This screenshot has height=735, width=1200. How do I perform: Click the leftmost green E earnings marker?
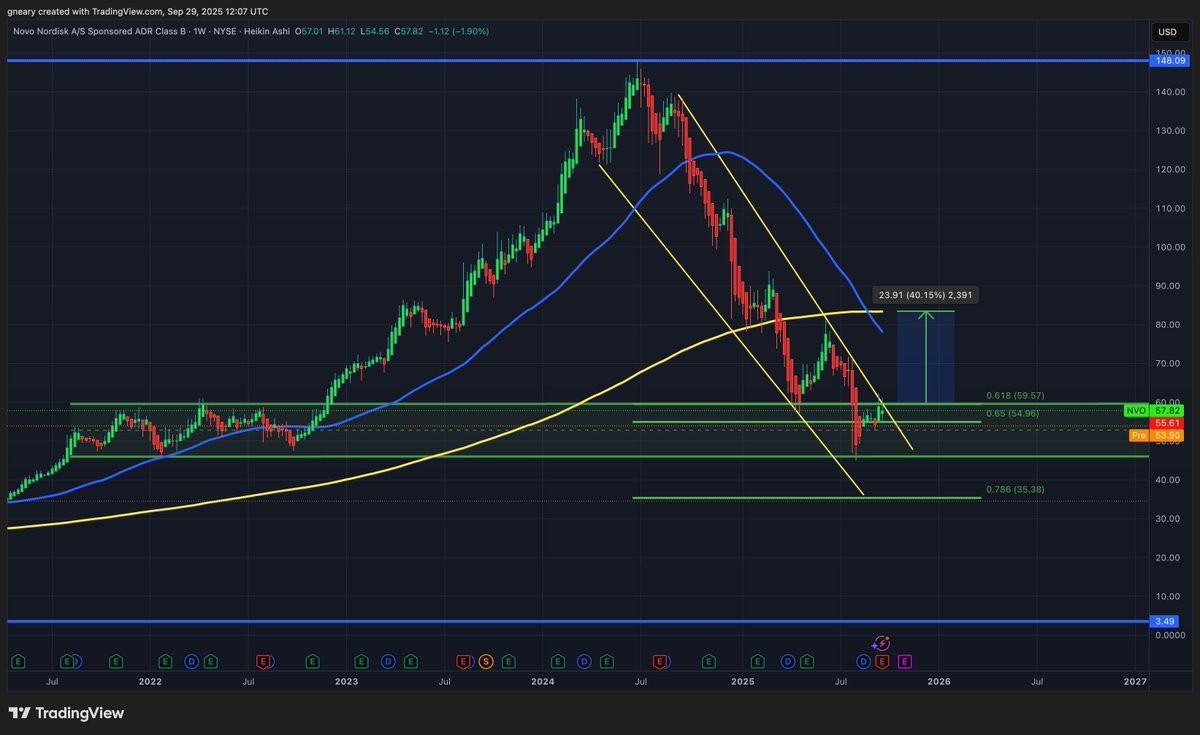tap(18, 662)
